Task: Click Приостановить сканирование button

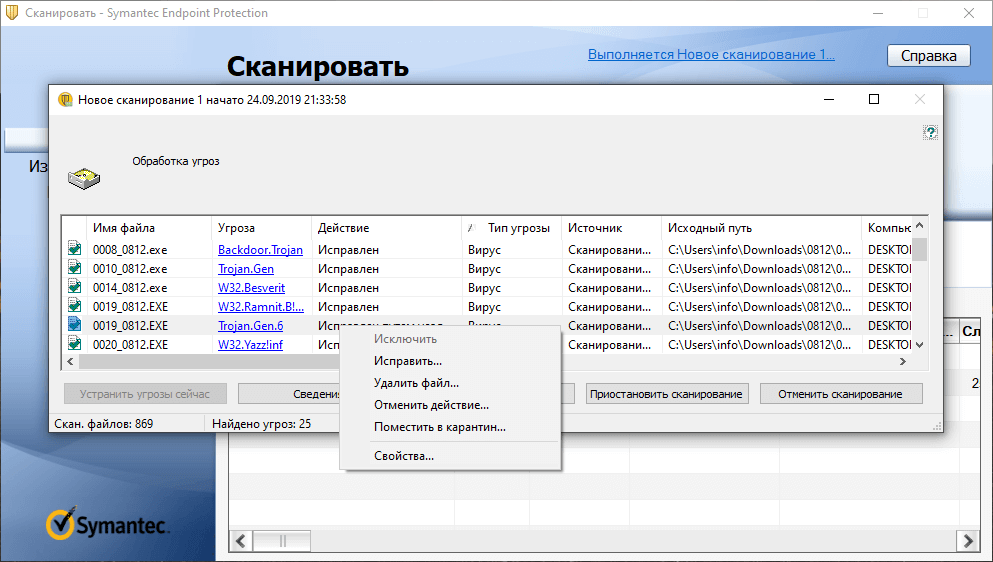Action: click(x=667, y=393)
